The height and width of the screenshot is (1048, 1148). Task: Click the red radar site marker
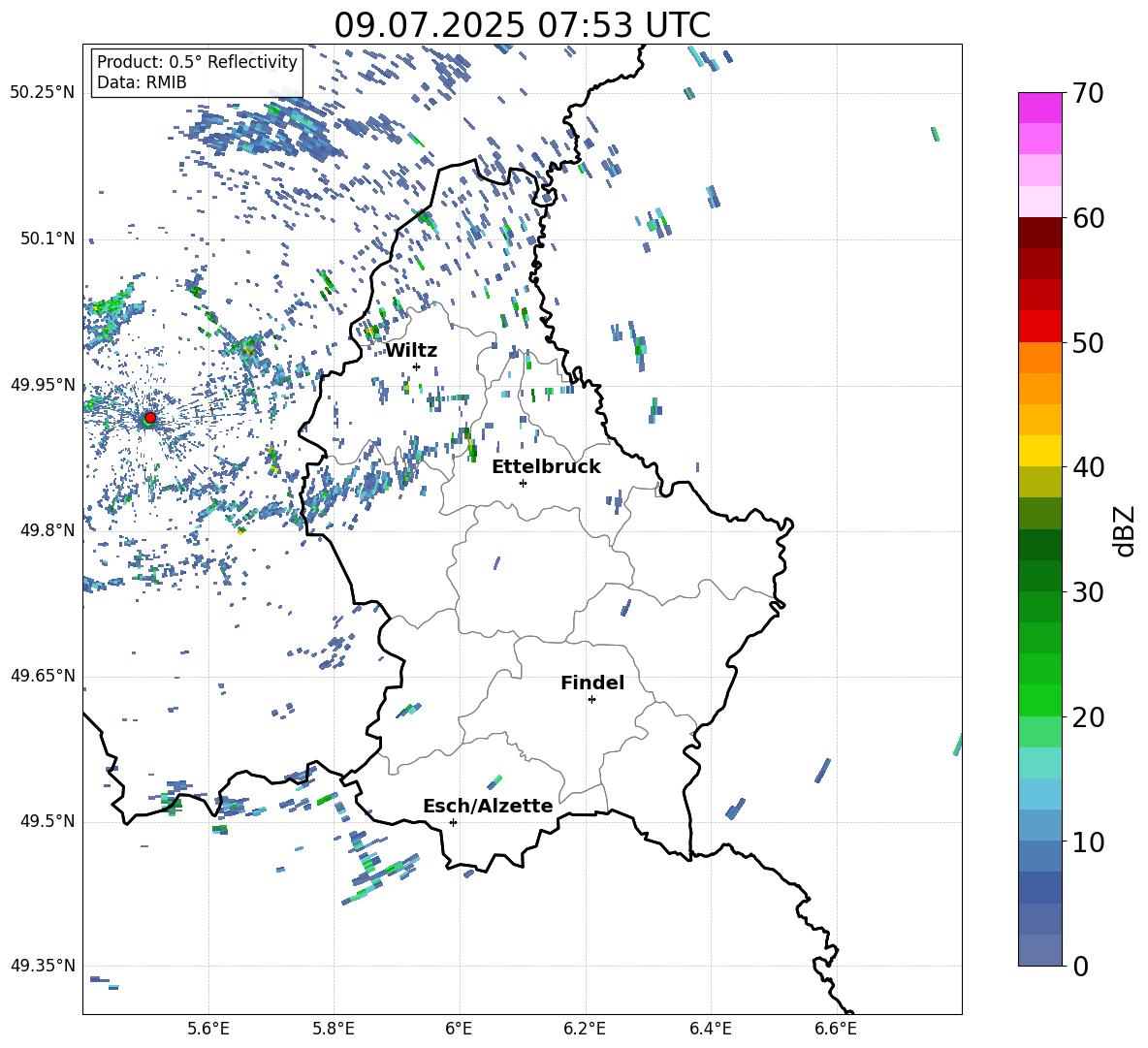click(x=150, y=418)
